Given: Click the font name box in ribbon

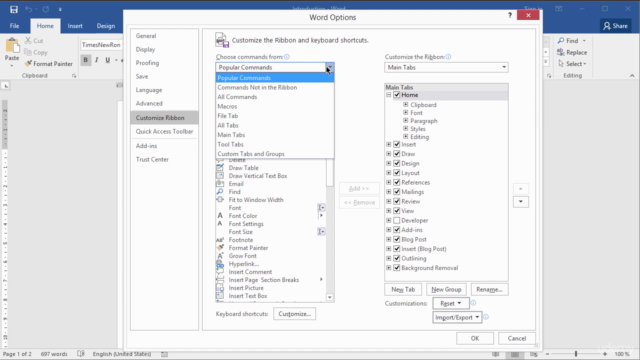Looking at the screenshot, I should (x=101, y=45).
